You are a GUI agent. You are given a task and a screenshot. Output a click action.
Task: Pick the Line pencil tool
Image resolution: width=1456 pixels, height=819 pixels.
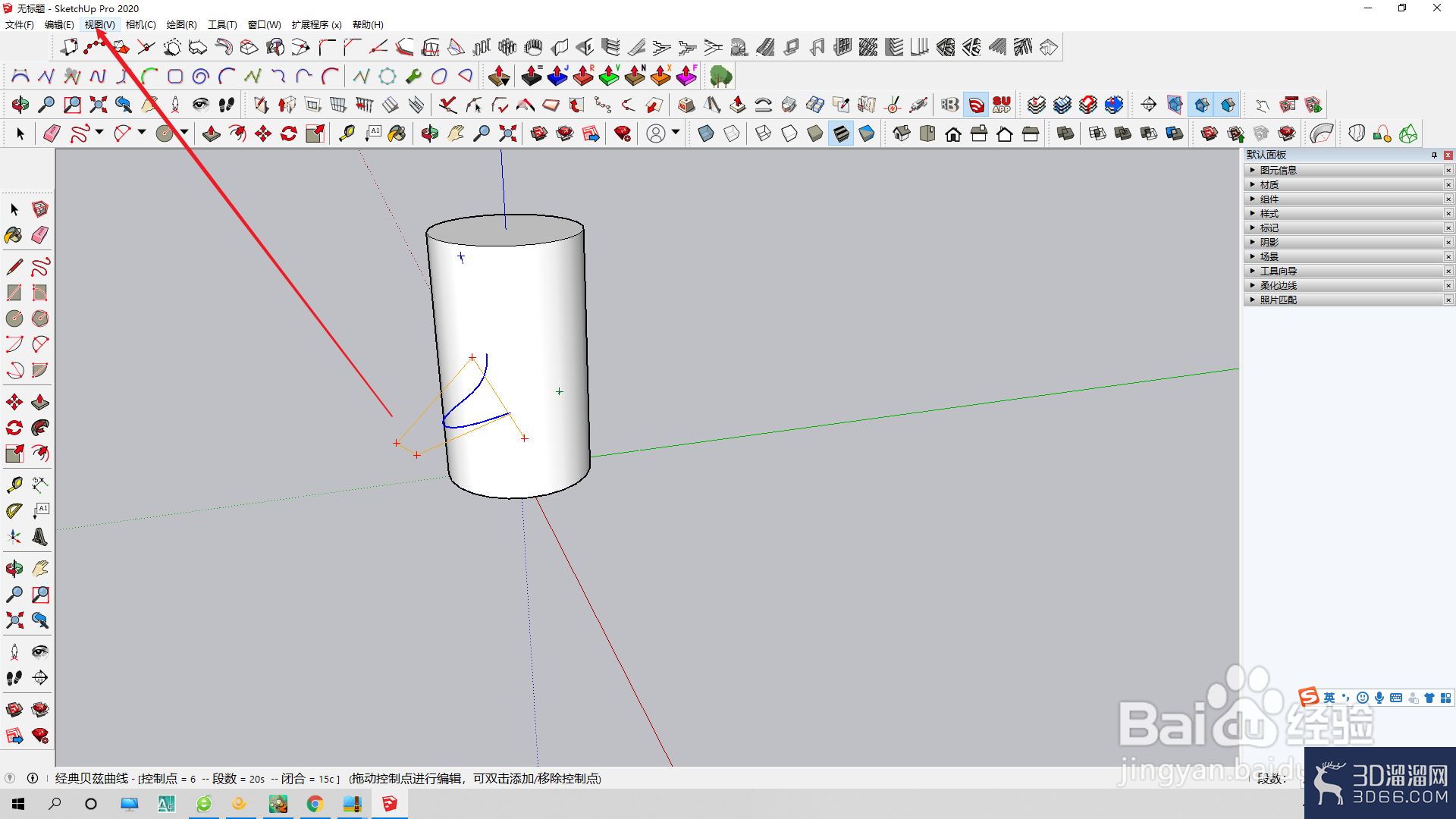tap(14, 267)
